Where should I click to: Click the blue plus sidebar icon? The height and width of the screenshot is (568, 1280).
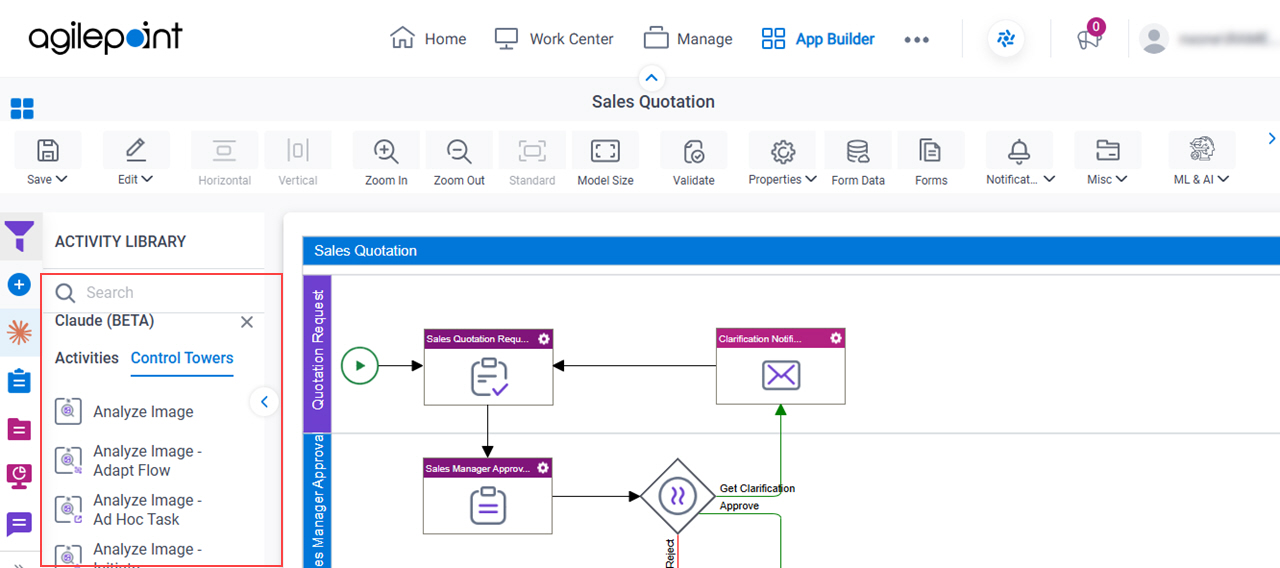tap(19, 285)
